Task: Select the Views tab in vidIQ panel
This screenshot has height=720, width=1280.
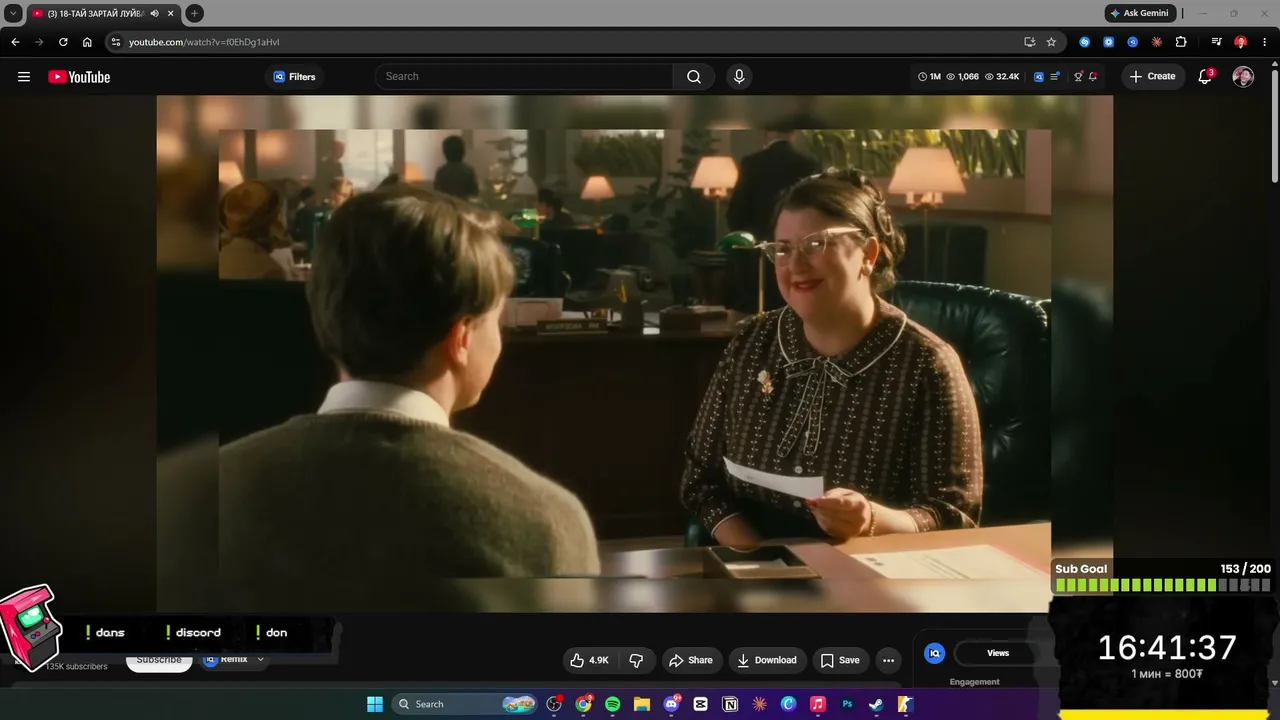Action: coord(998,653)
